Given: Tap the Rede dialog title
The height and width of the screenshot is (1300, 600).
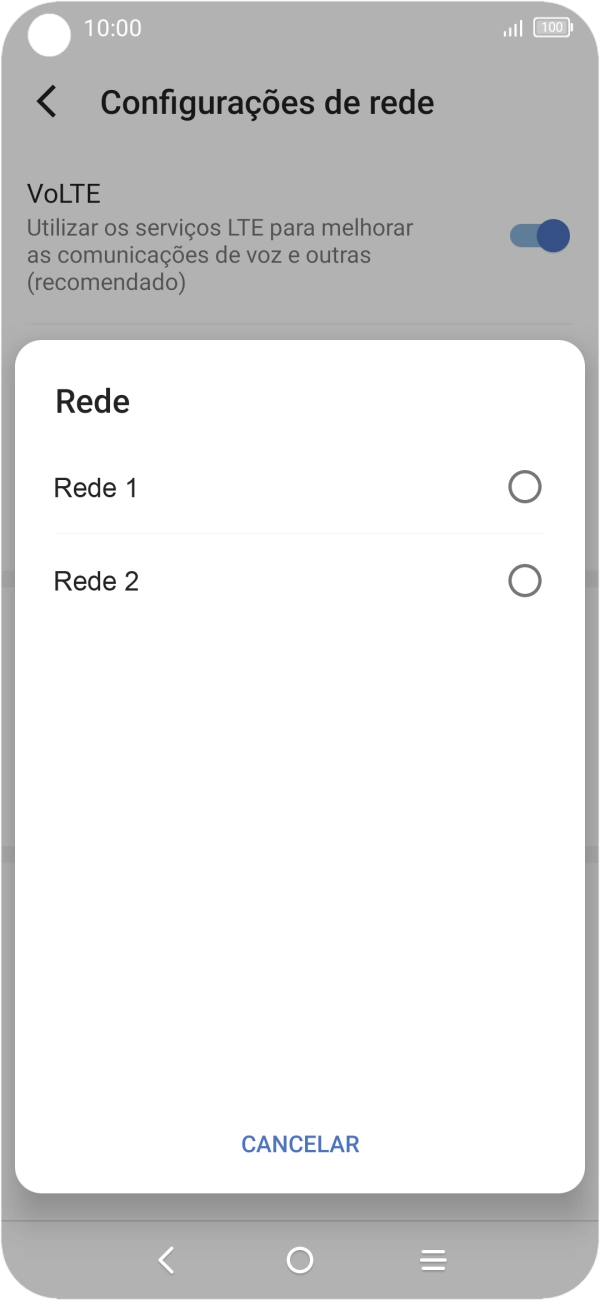Looking at the screenshot, I should click(x=92, y=401).
